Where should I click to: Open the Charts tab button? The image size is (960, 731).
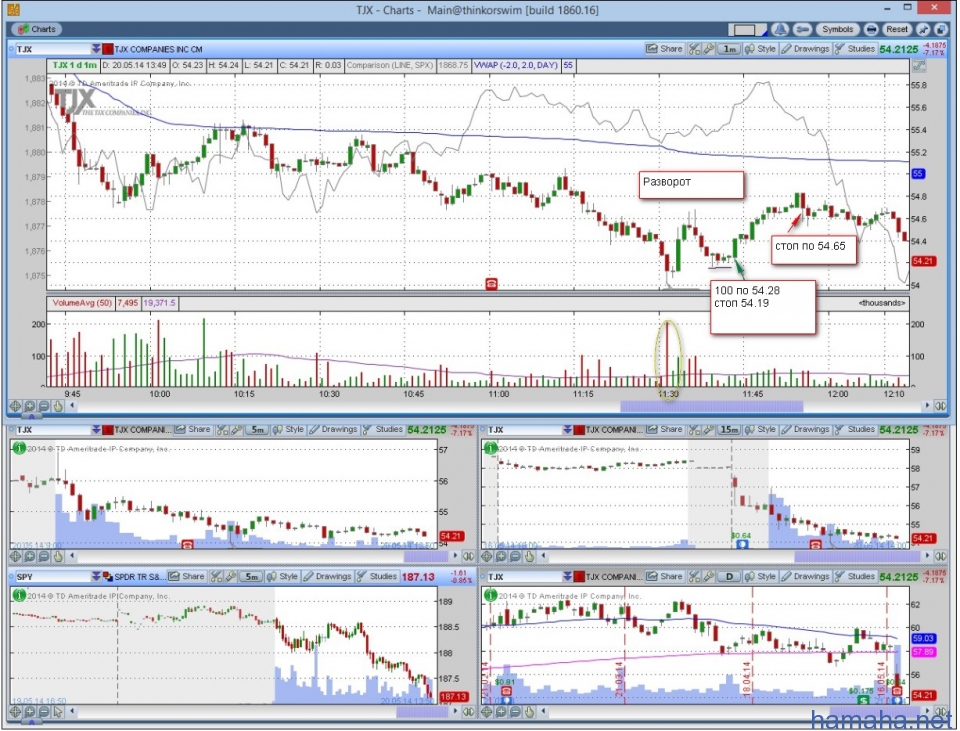tap(37, 29)
